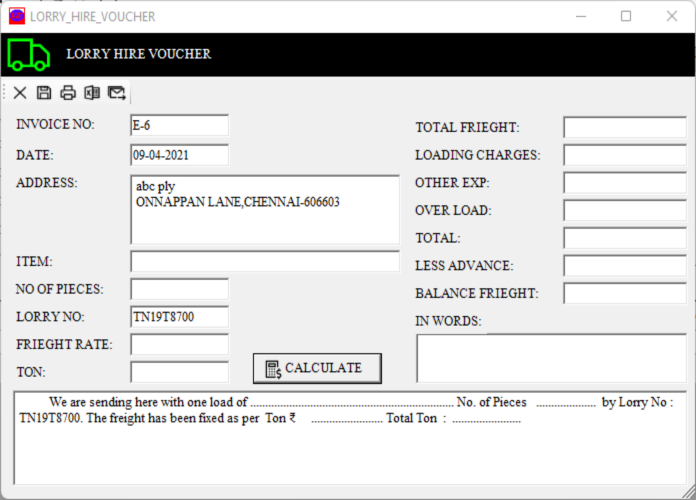Print the lorry hire voucher

tap(68, 93)
